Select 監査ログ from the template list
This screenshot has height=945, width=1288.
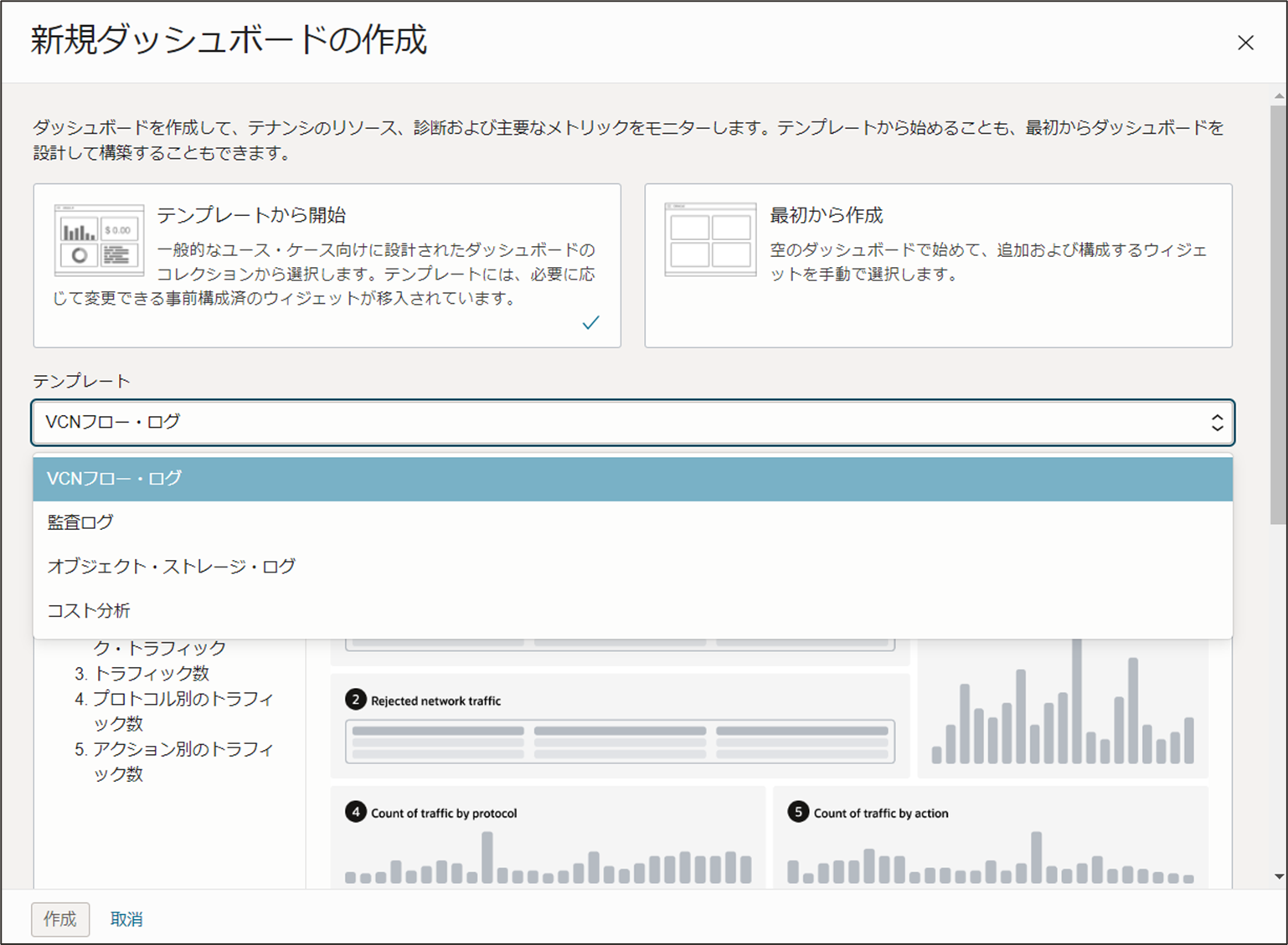coord(80,522)
